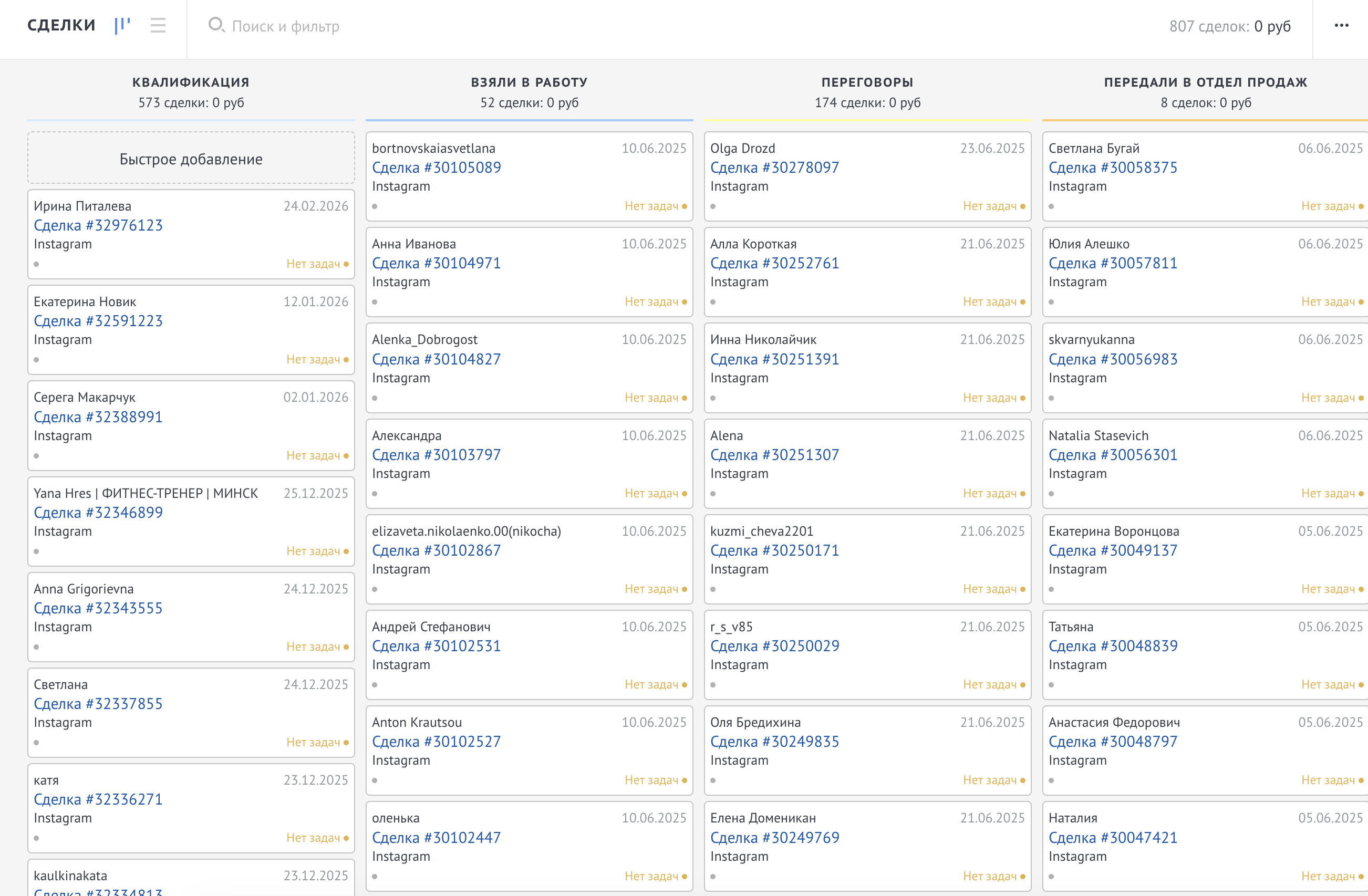The image size is (1368, 896).
Task: Open deal Сделка #32346899
Action: pyautogui.click(x=98, y=512)
